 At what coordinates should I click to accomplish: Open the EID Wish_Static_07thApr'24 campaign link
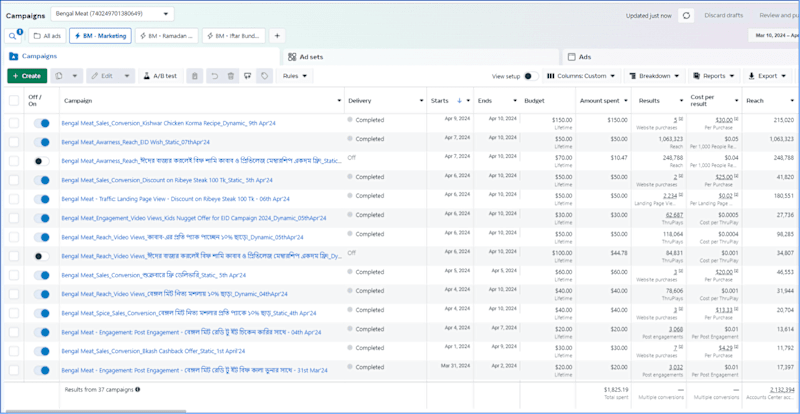pos(136,142)
